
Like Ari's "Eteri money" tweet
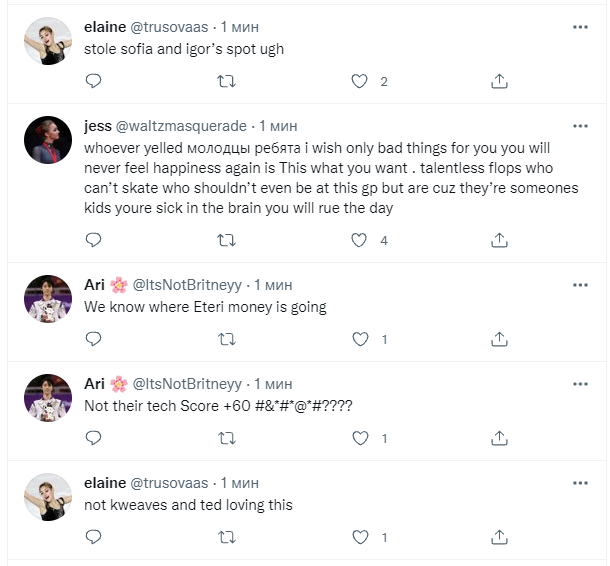pos(360,339)
